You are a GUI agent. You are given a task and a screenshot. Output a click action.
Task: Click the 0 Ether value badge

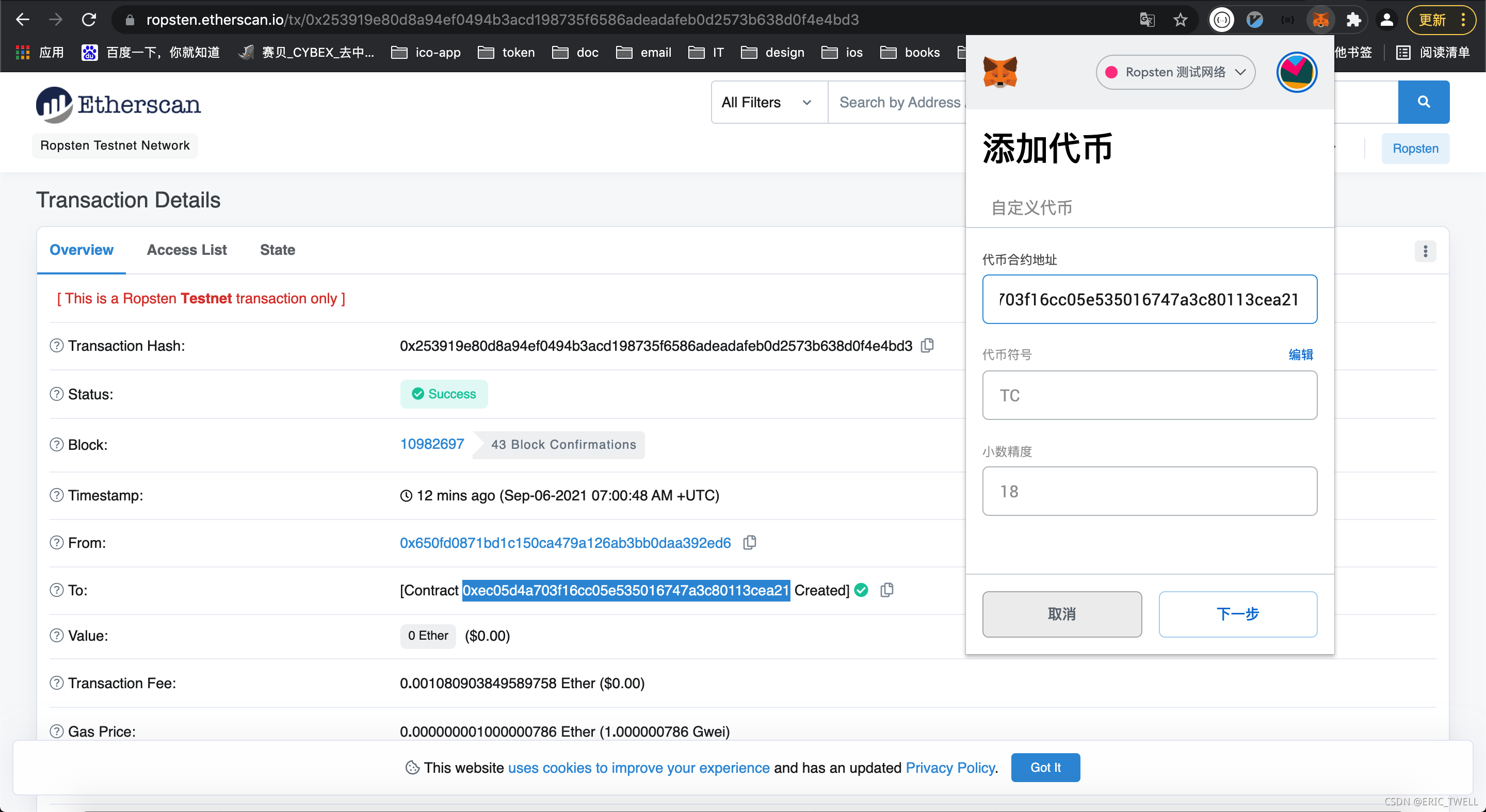pos(428,636)
